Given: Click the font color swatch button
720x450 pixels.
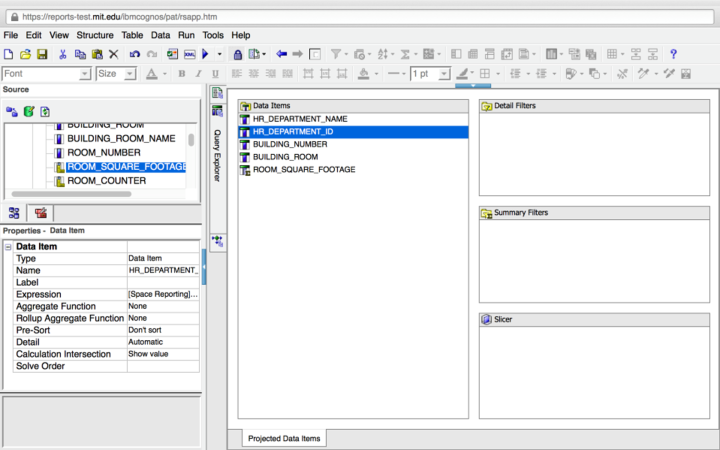Looking at the screenshot, I should point(152,74).
